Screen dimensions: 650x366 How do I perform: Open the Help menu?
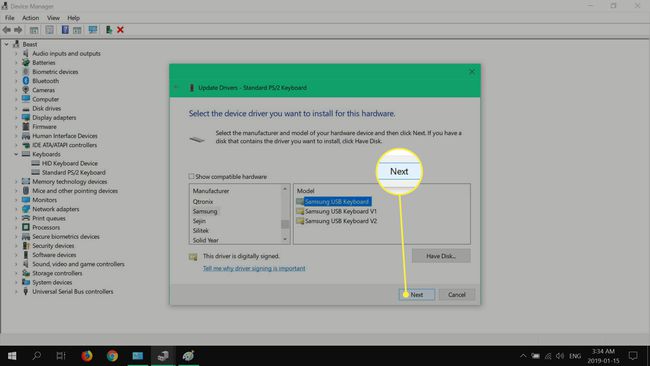tap(73, 18)
